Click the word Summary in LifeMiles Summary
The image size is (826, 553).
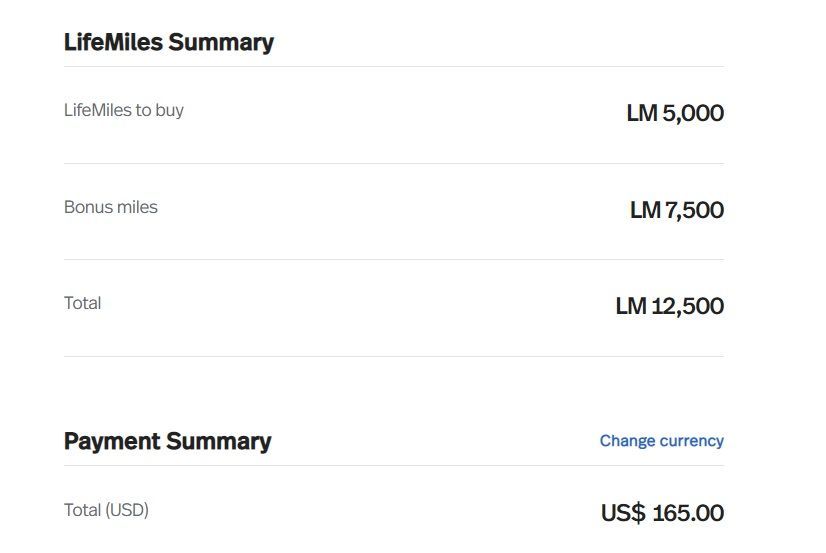click(221, 43)
